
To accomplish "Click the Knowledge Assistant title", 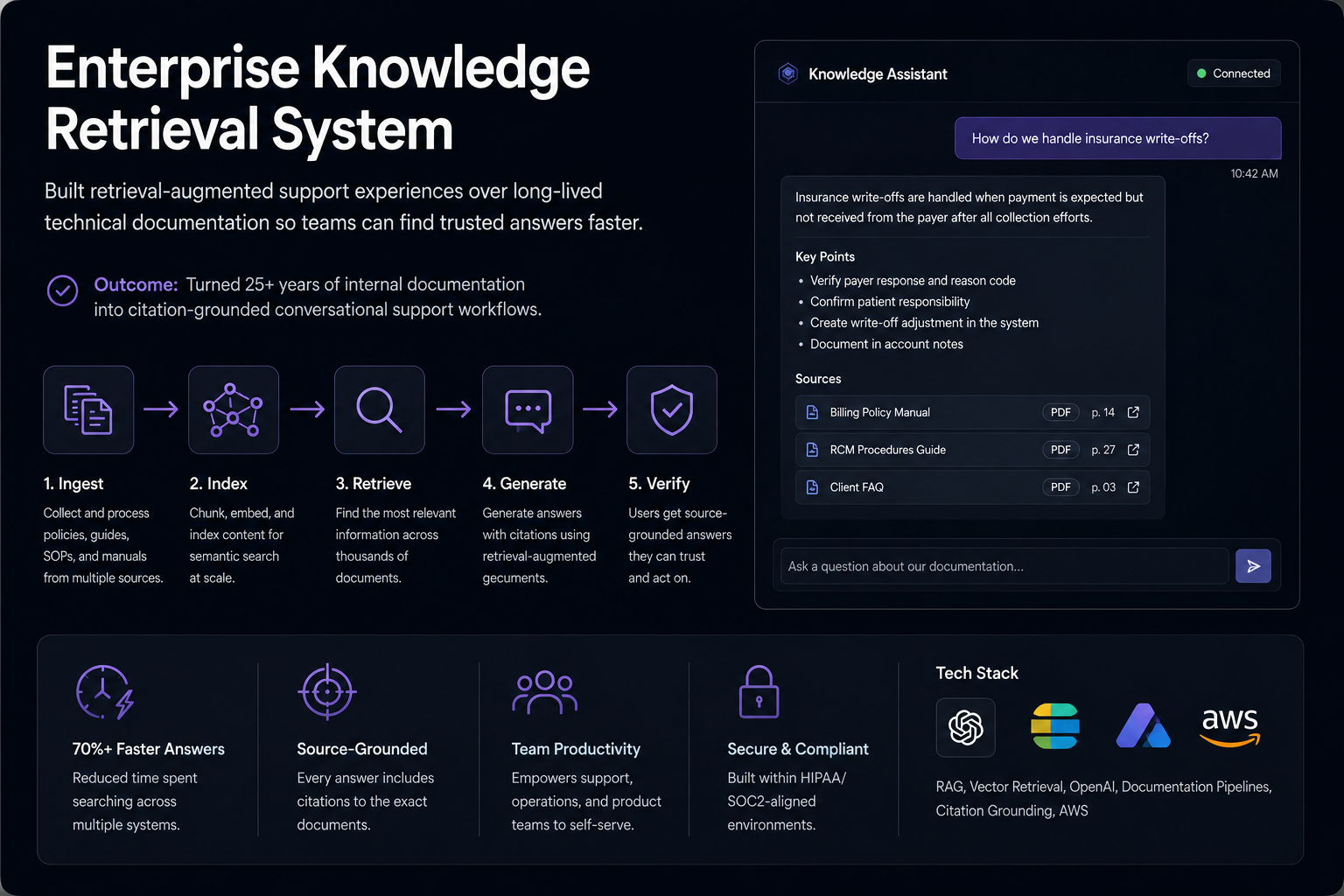I will tap(878, 74).
